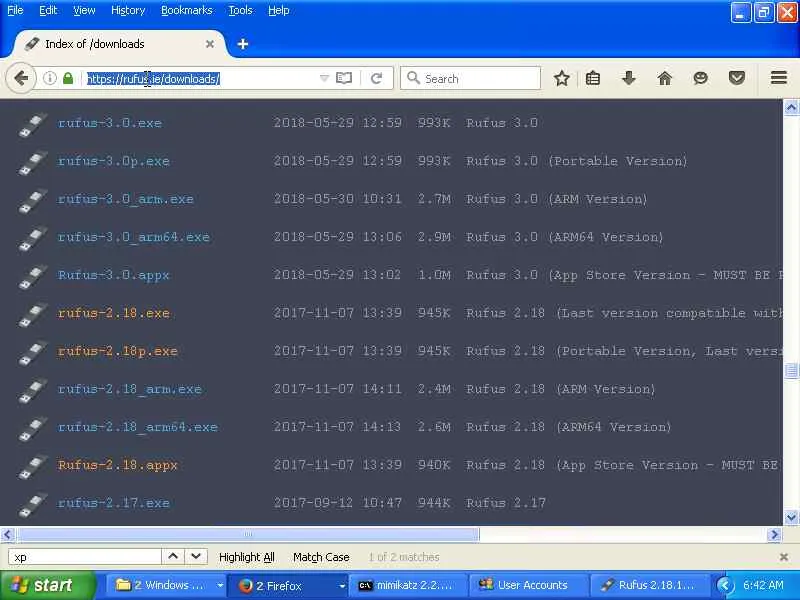800x600 pixels.
Task: Download rufus-3.0_arm64.exe link
Action: pos(134,237)
